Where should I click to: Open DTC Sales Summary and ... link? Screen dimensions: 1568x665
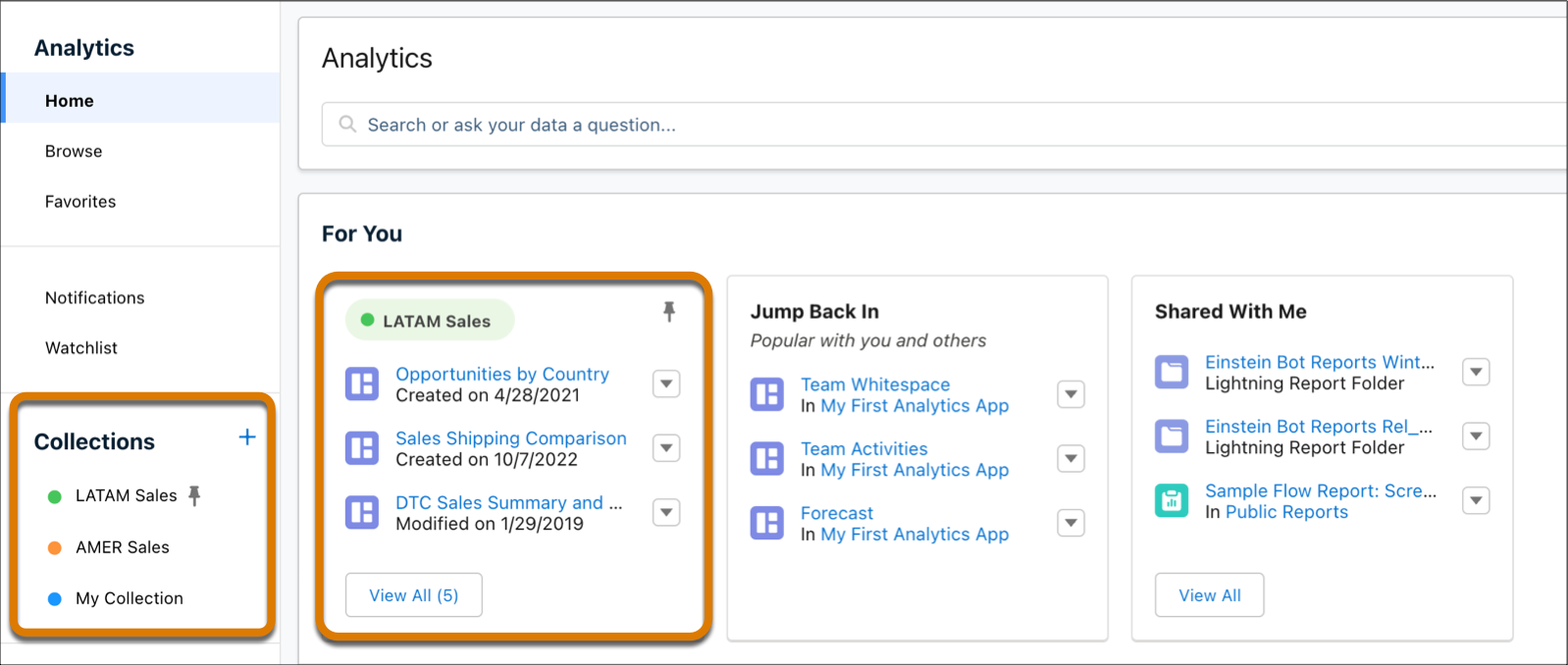click(509, 502)
